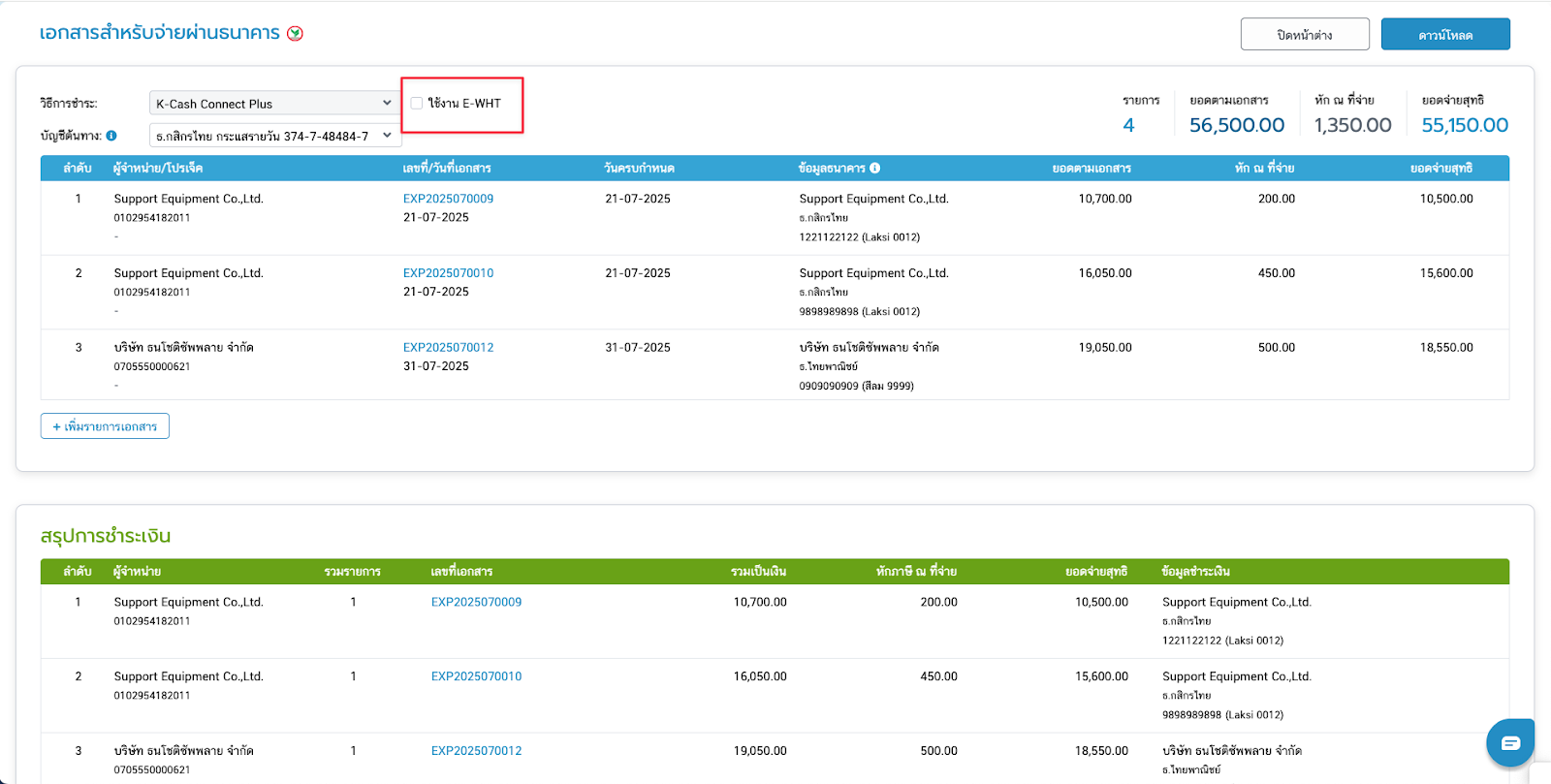The height and width of the screenshot is (784, 1551).
Task: Open document EXP2025070009 in the upper table
Action: 448,199
